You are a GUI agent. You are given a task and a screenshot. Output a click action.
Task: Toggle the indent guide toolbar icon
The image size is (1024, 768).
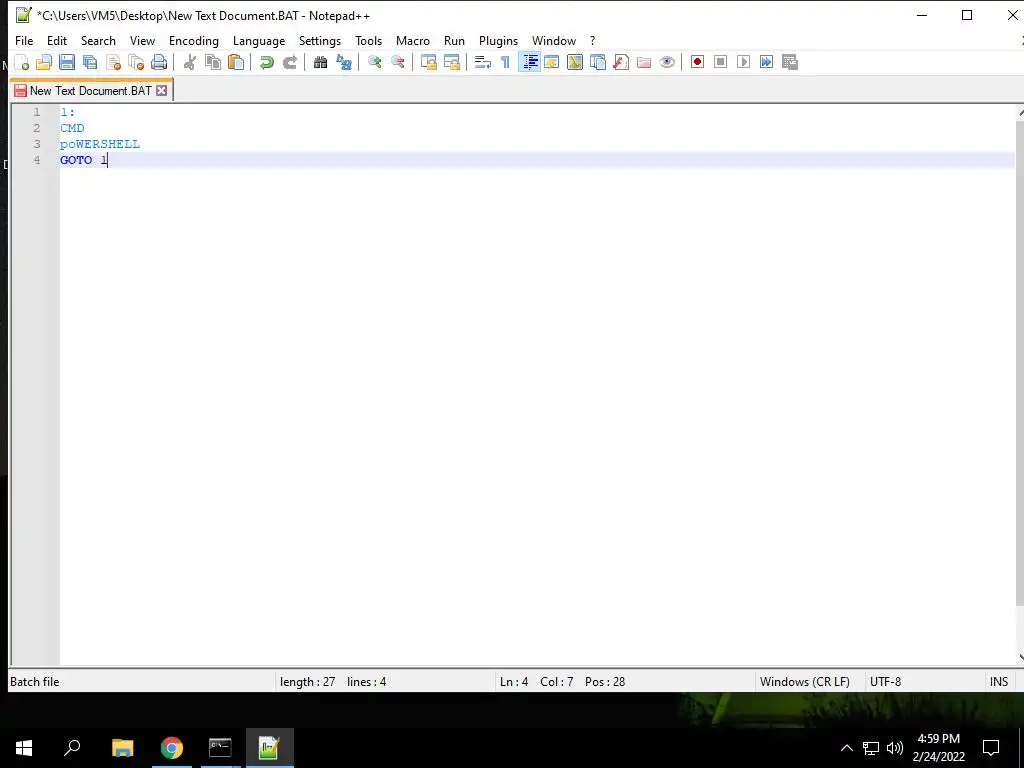pyautogui.click(x=529, y=62)
